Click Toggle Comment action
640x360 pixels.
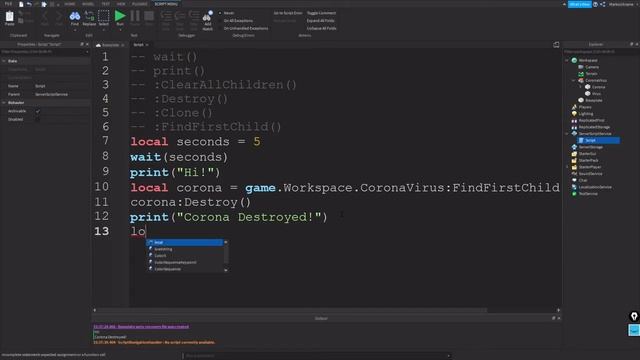tap(321, 13)
